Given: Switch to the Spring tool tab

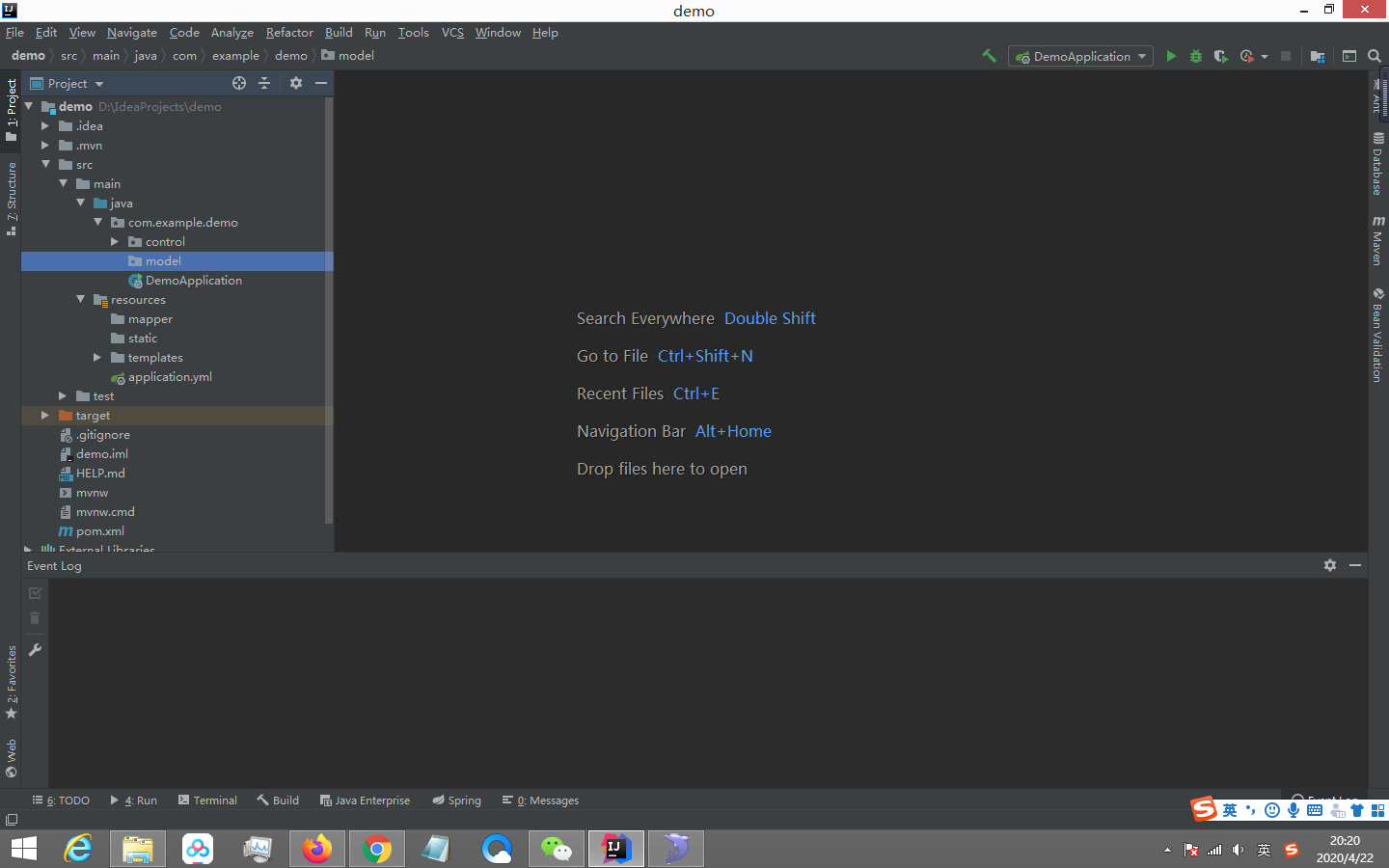Looking at the screenshot, I should (456, 800).
